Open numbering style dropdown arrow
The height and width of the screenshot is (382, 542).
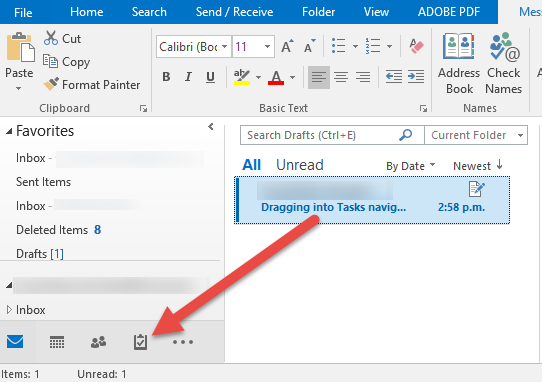(x=389, y=46)
